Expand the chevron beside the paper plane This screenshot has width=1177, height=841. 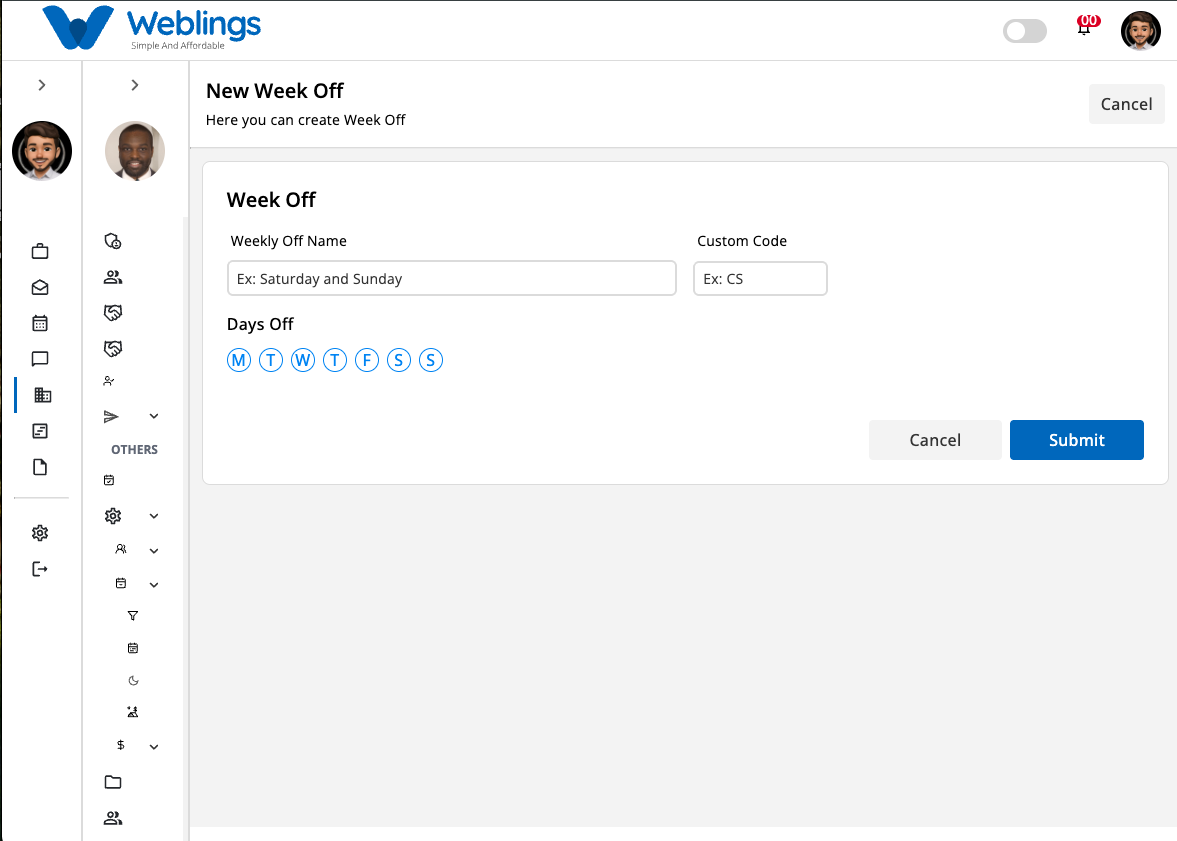[154, 416]
